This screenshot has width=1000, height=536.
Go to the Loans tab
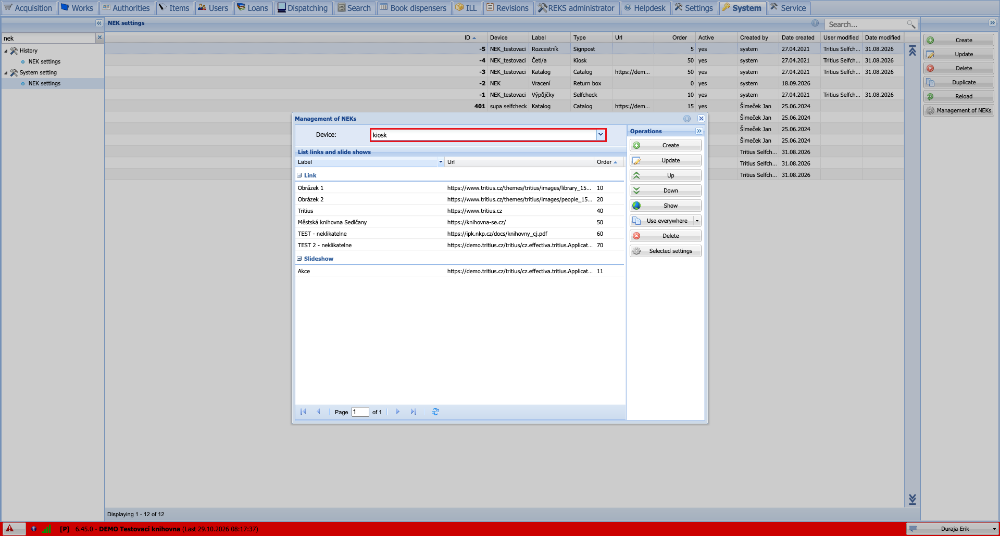[x=253, y=8]
